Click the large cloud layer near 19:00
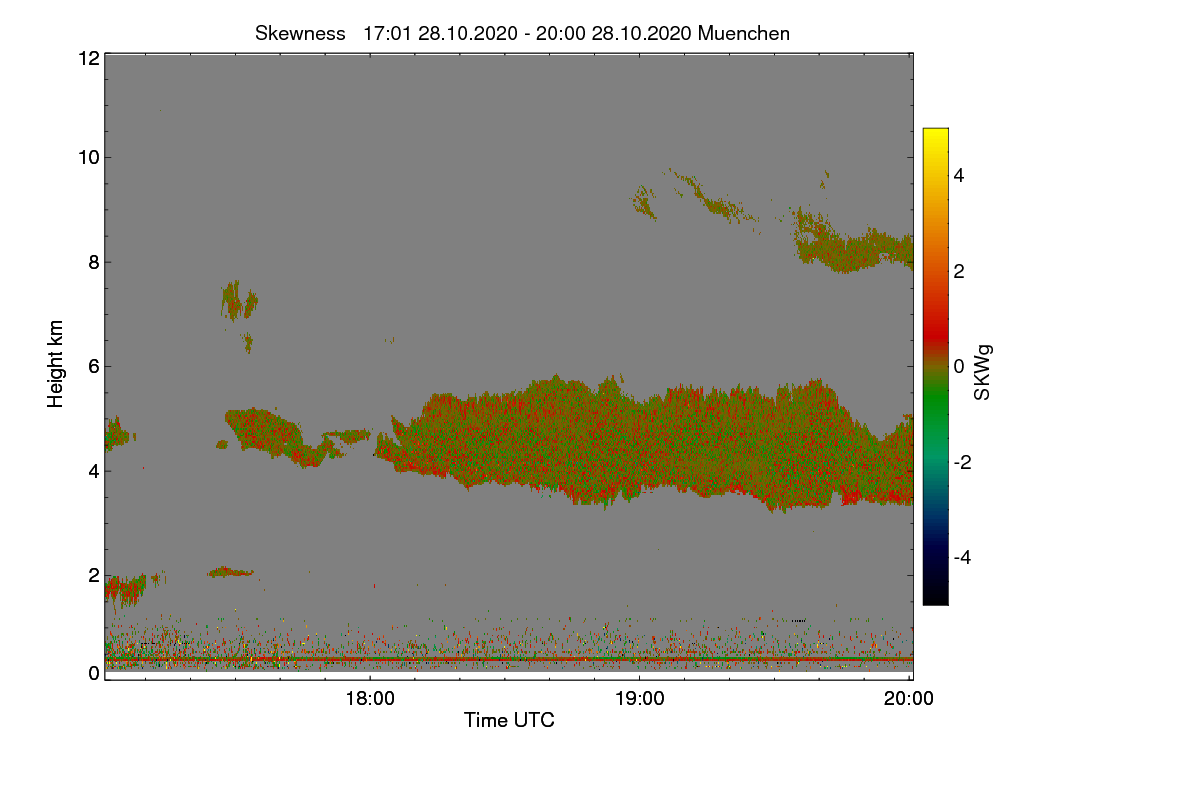This screenshot has width=1200, height=800. (640, 440)
